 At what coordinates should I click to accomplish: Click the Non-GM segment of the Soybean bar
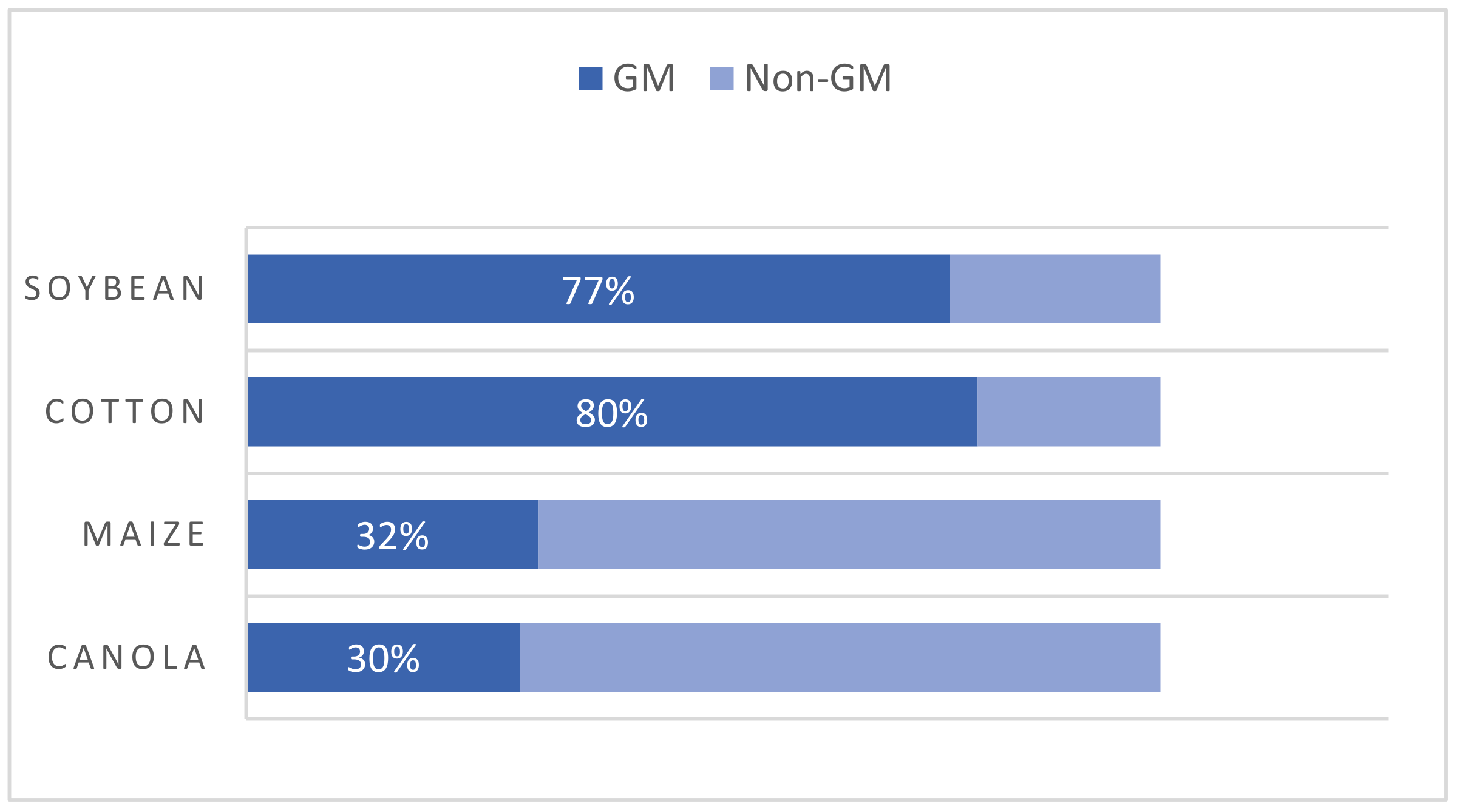click(x=1055, y=289)
